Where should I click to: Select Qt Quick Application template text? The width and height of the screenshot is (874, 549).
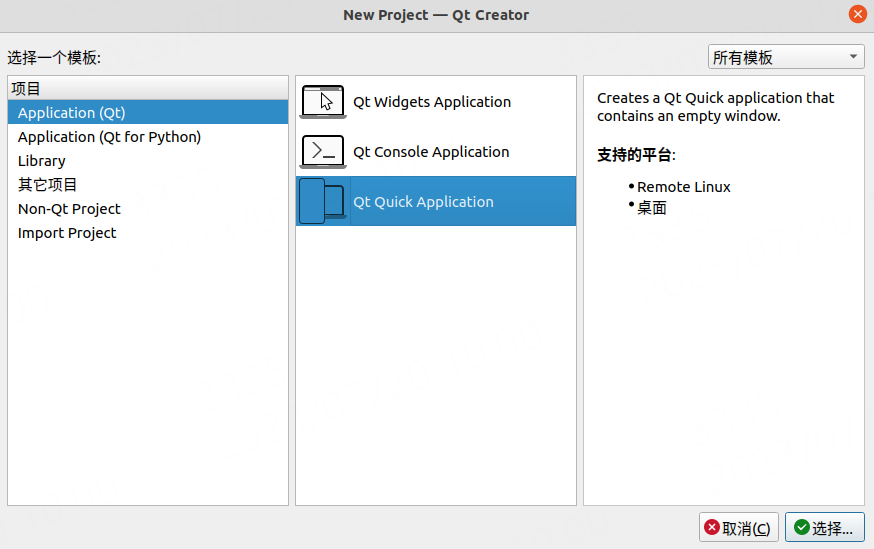pyautogui.click(x=423, y=202)
